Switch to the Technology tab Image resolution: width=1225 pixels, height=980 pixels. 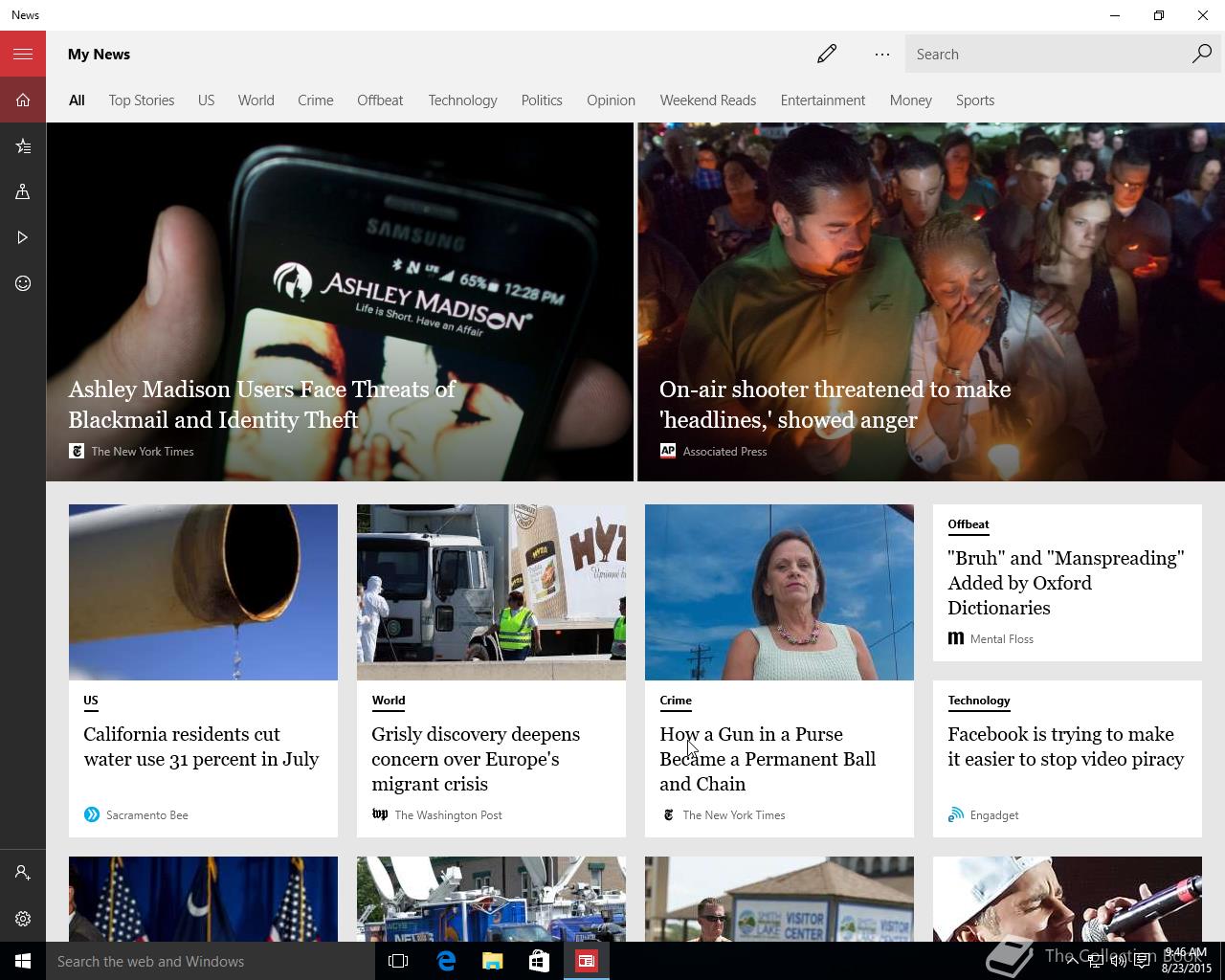pos(462,100)
